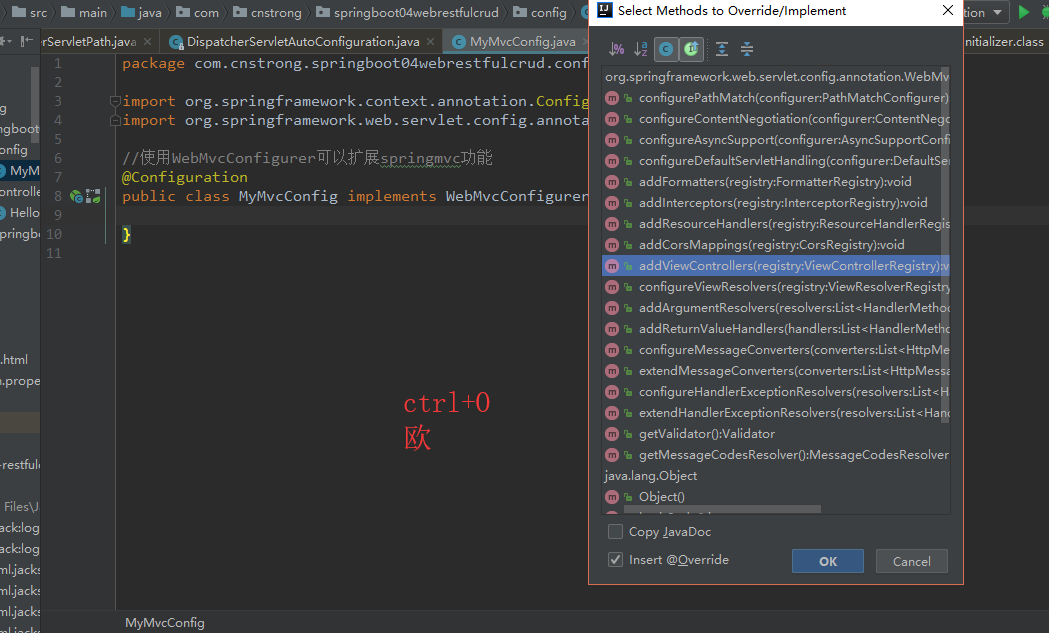This screenshot has height=633, width=1049.
Task: Switch to DispatcherServletAutoConfiguration.java tab
Action: (303, 41)
